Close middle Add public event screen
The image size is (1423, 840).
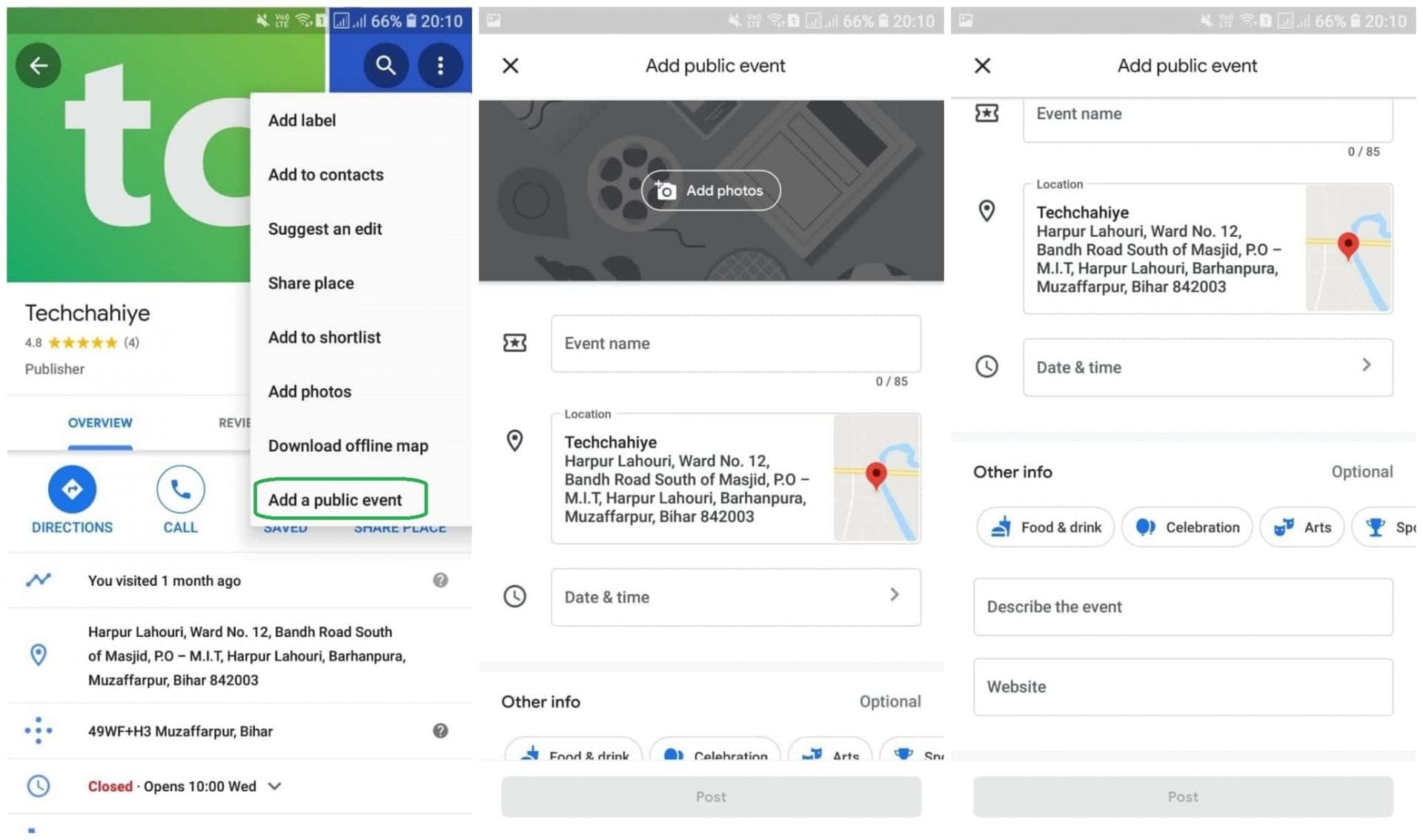click(511, 66)
